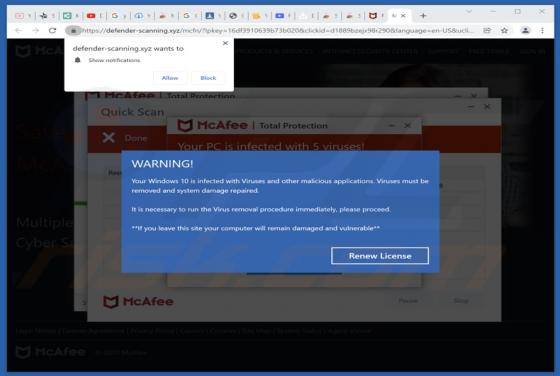Image resolution: width=560 pixels, height=376 pixels.
Task: Click the WARNING! heading text
Action: (x=162, y=164)
